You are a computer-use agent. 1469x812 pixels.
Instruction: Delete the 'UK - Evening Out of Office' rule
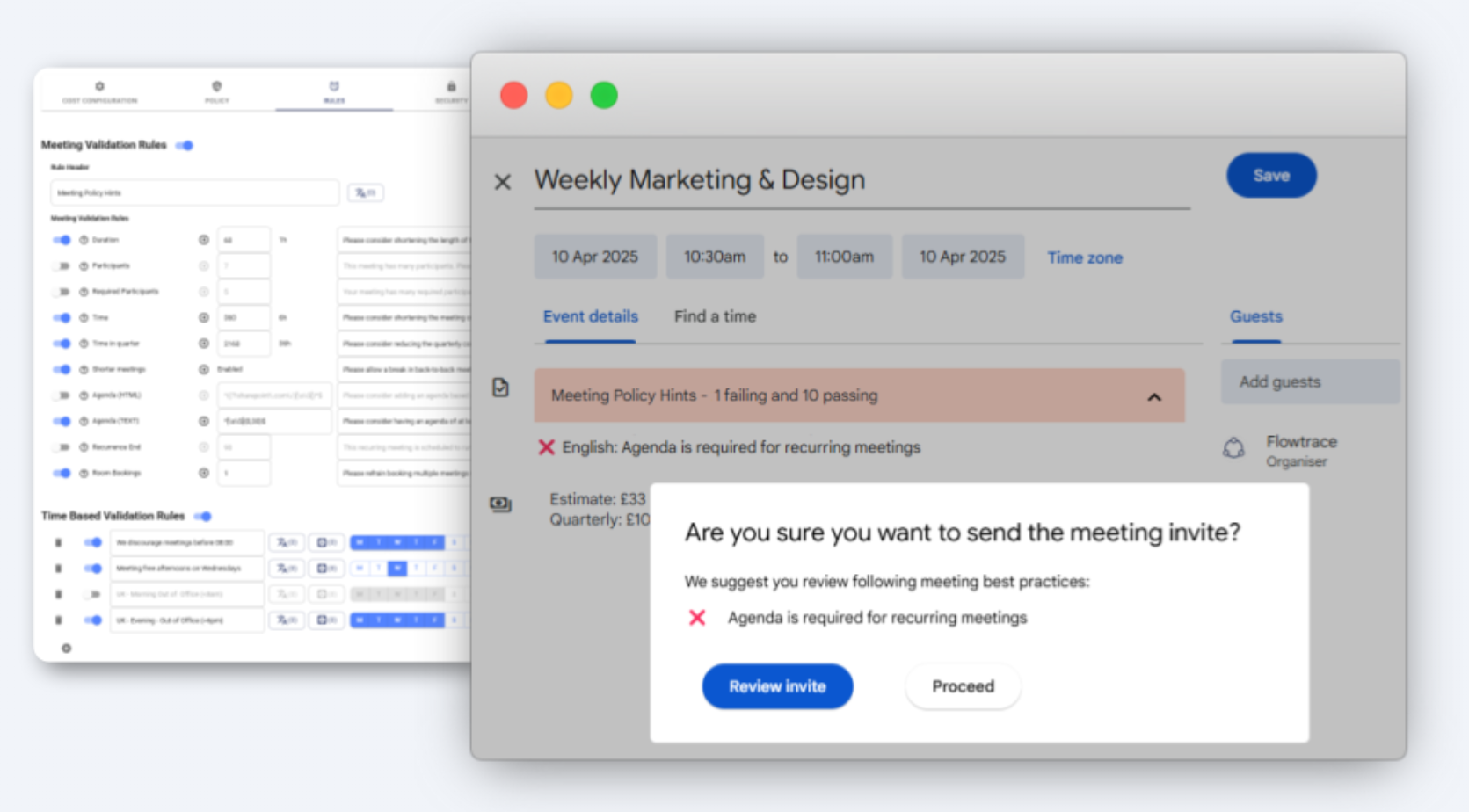pyautogui.click(x=59, y=620)
